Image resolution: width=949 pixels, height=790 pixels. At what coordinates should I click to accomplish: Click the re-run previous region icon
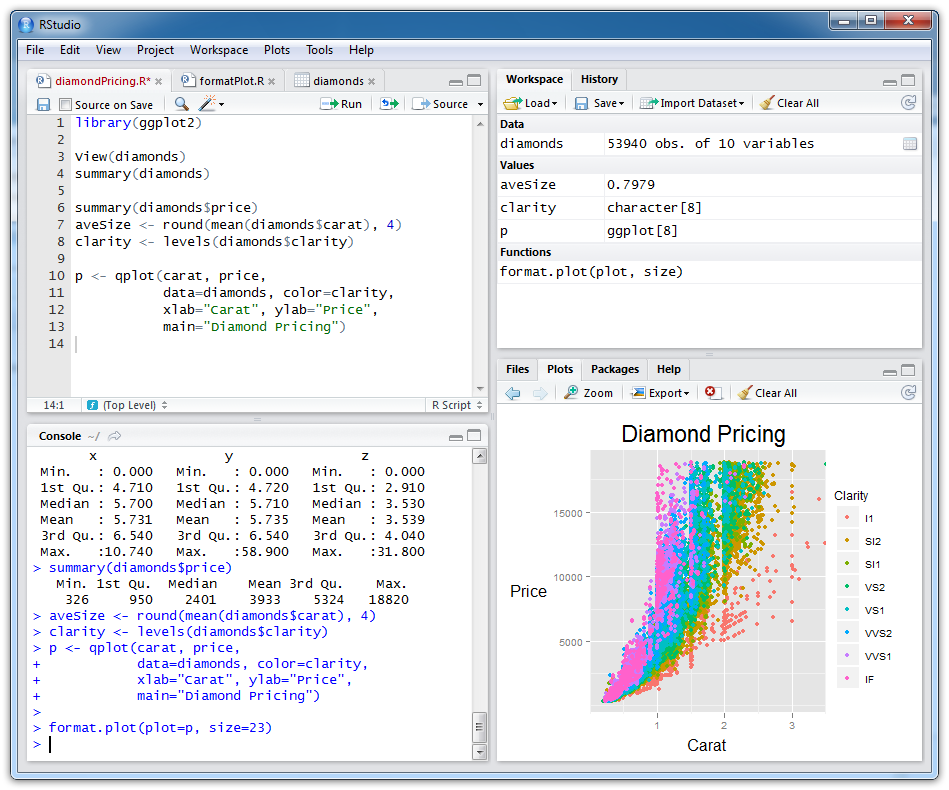click(389, 104)
